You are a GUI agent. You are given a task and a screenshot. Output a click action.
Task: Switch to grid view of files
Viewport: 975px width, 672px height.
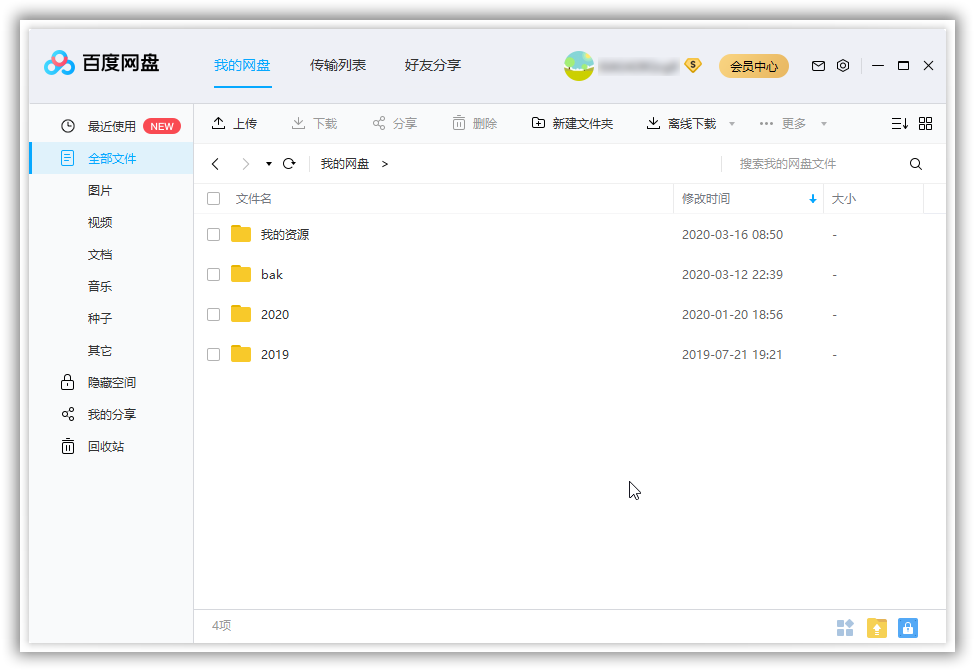(x=925, y=122)
